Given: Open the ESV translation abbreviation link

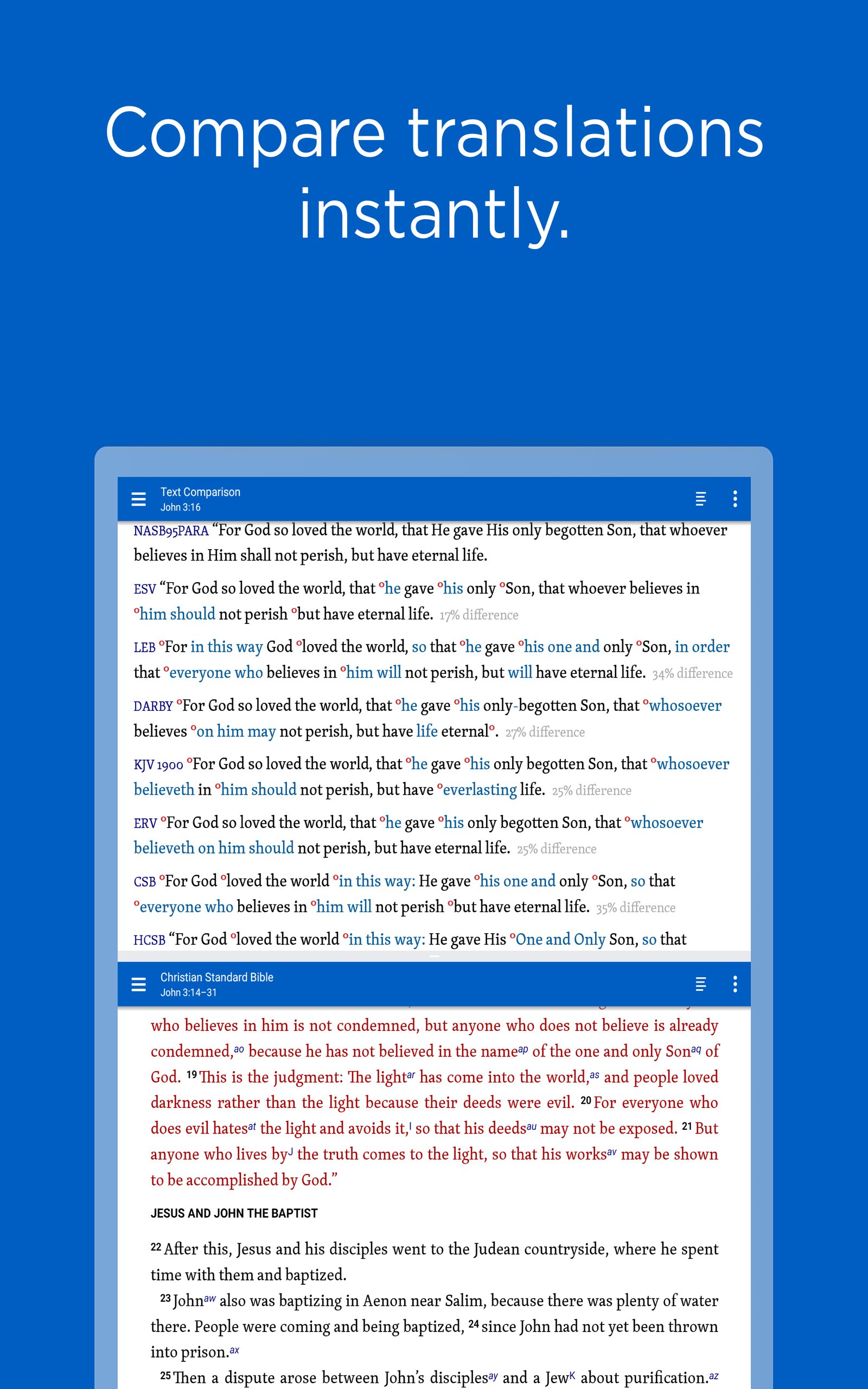Looking at the screenshot, I should coord(144,588).
